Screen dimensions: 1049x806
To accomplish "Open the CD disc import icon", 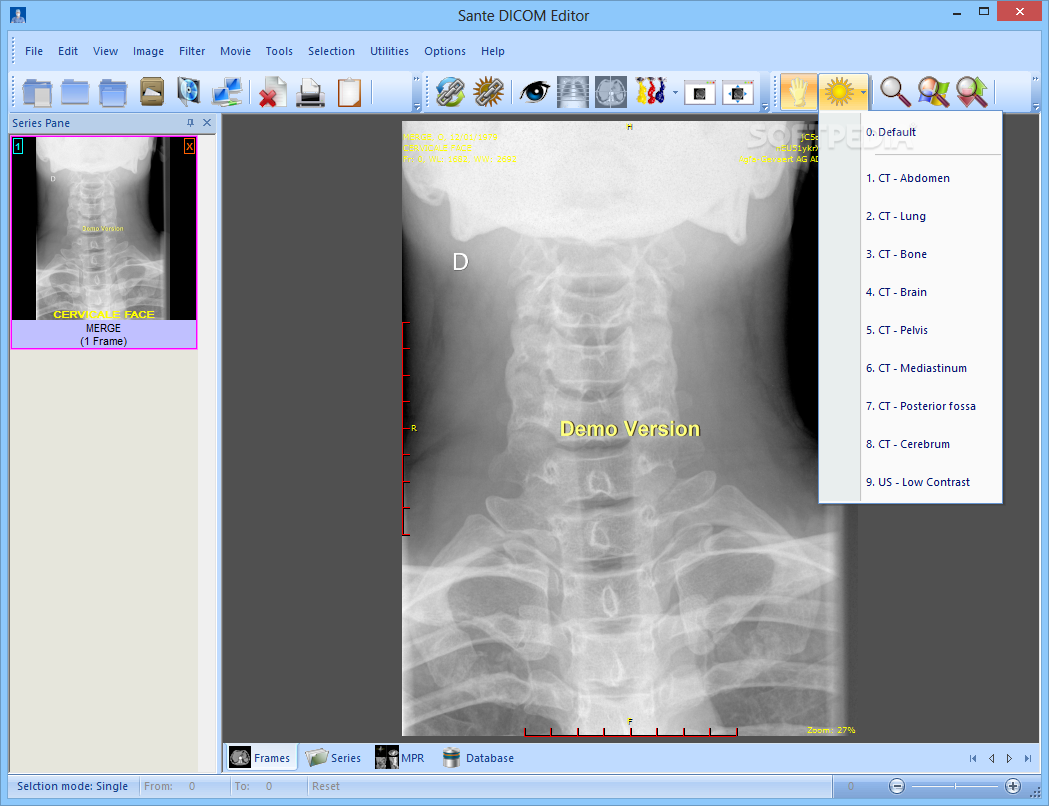I will coord(189,92).
